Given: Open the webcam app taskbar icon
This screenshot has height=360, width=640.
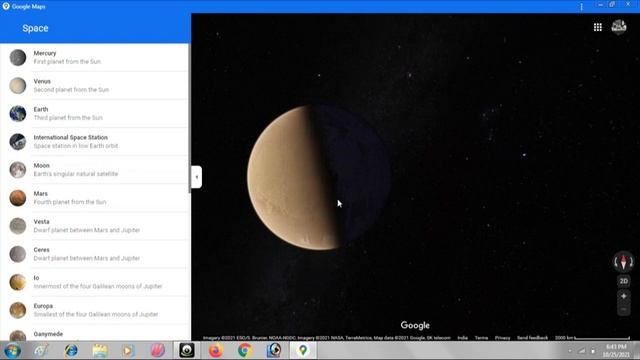Looking at the screenshot, I should click(187, 351).
